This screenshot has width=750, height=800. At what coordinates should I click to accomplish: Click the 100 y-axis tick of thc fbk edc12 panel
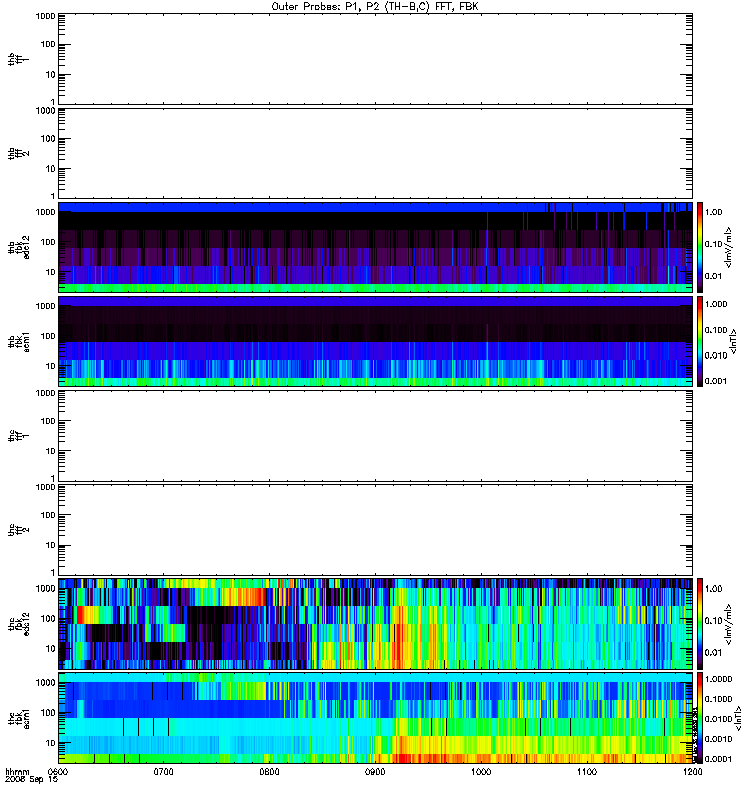[x=48, y=618]
